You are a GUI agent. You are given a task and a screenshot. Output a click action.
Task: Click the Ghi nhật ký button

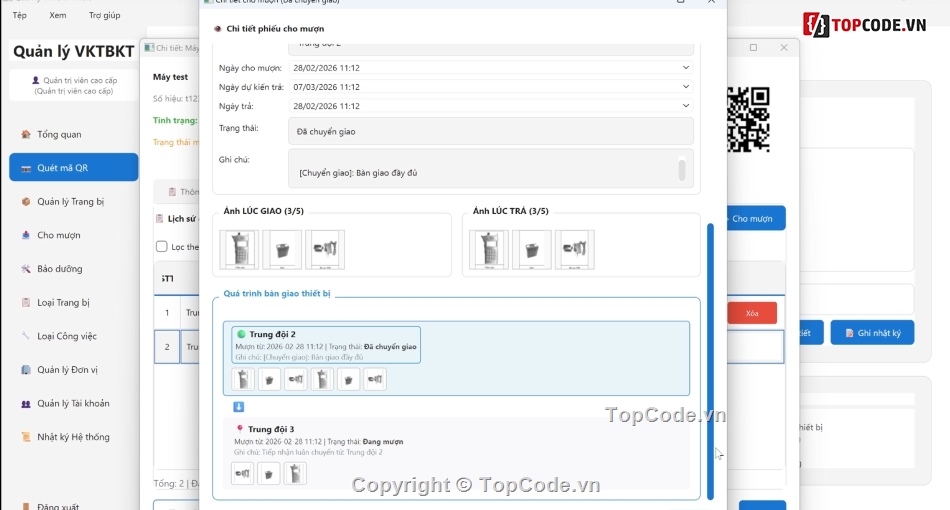click(872, 333)
